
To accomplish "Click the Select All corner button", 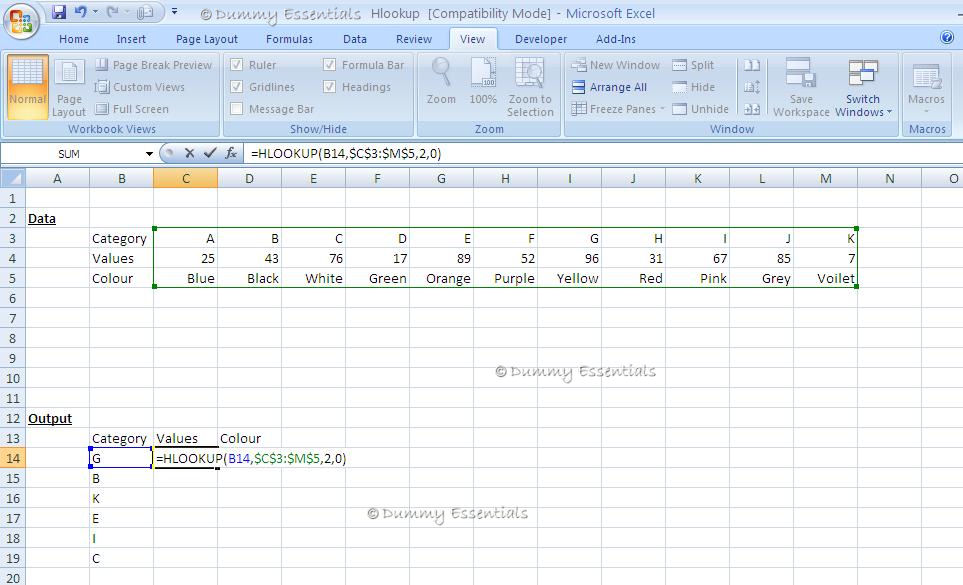I will [12, 179].
